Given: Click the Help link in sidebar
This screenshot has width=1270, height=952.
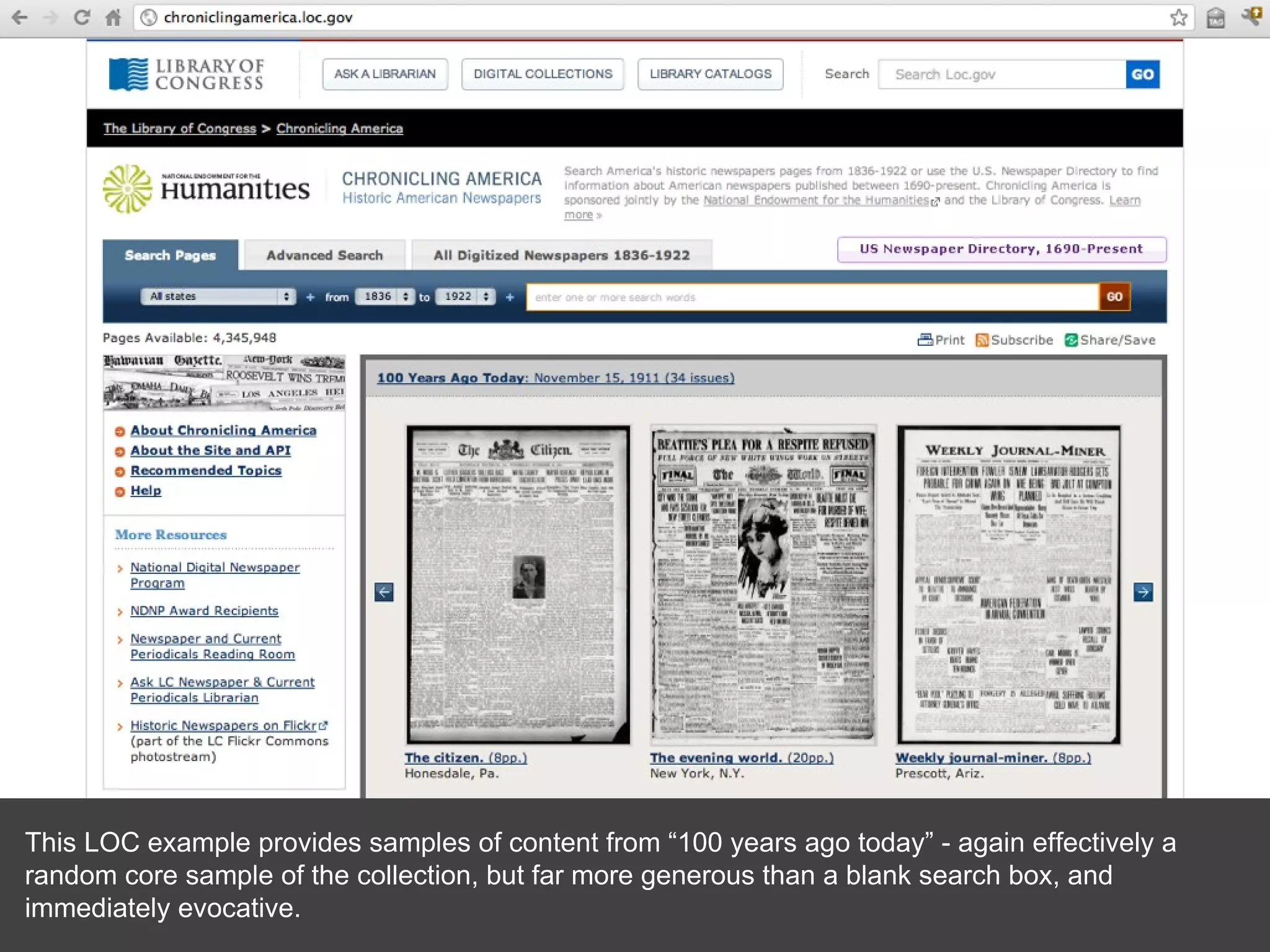Looking at the screenshot, I should [x=146, y=490].
